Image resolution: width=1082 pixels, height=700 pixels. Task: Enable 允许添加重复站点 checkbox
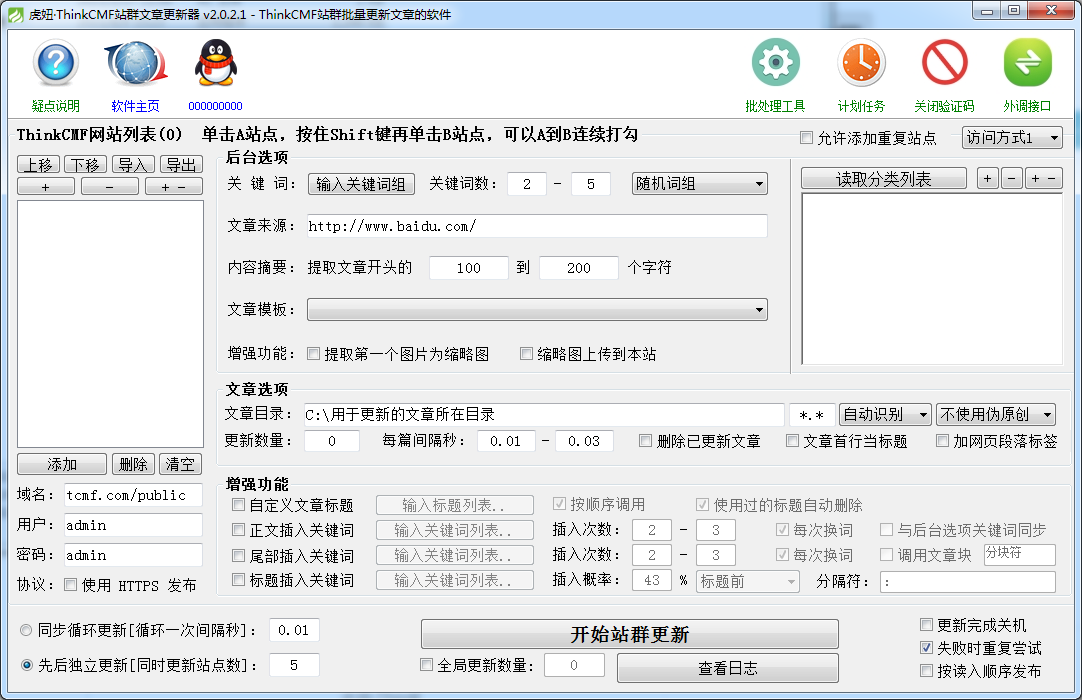click(806, 137)
